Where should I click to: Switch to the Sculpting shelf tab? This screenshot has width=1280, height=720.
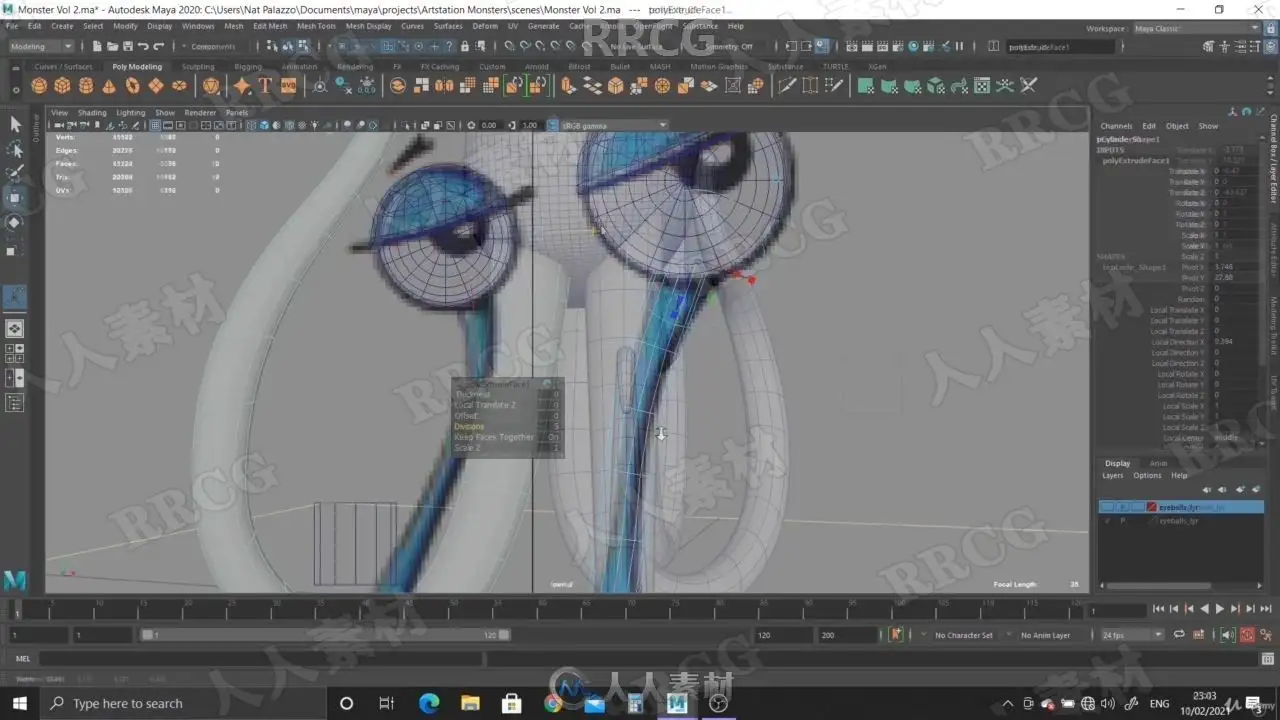pyautogui.click(x=198, y=67)
